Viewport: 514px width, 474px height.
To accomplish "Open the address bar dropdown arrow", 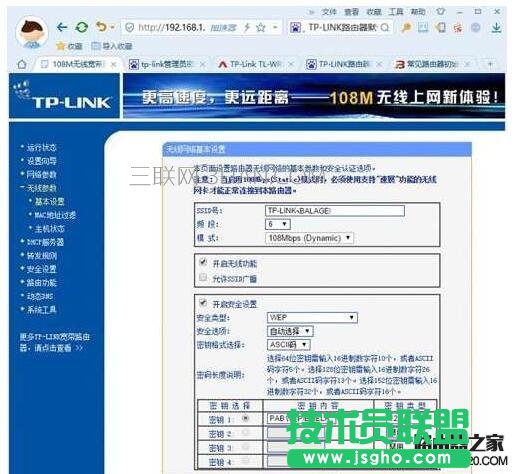I will click(275, 27).
